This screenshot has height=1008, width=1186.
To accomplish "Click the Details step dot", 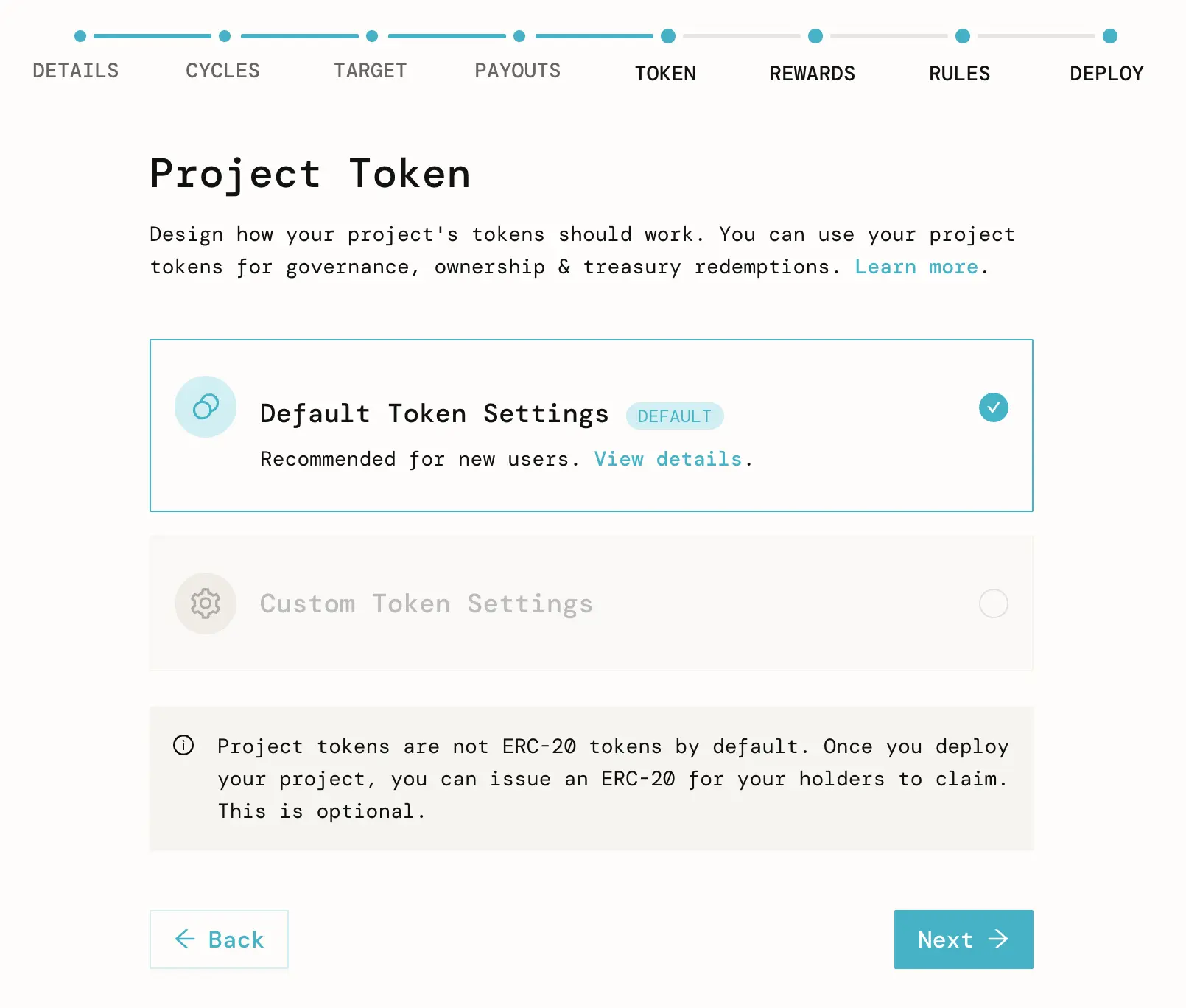I will coord(80,36).
